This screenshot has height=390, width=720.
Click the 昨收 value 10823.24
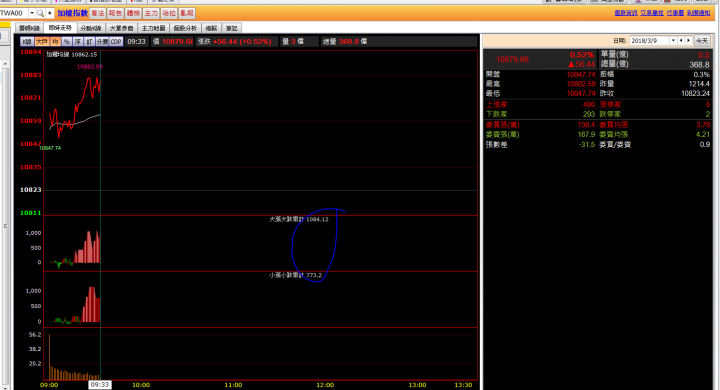click(x=695, y=93)
